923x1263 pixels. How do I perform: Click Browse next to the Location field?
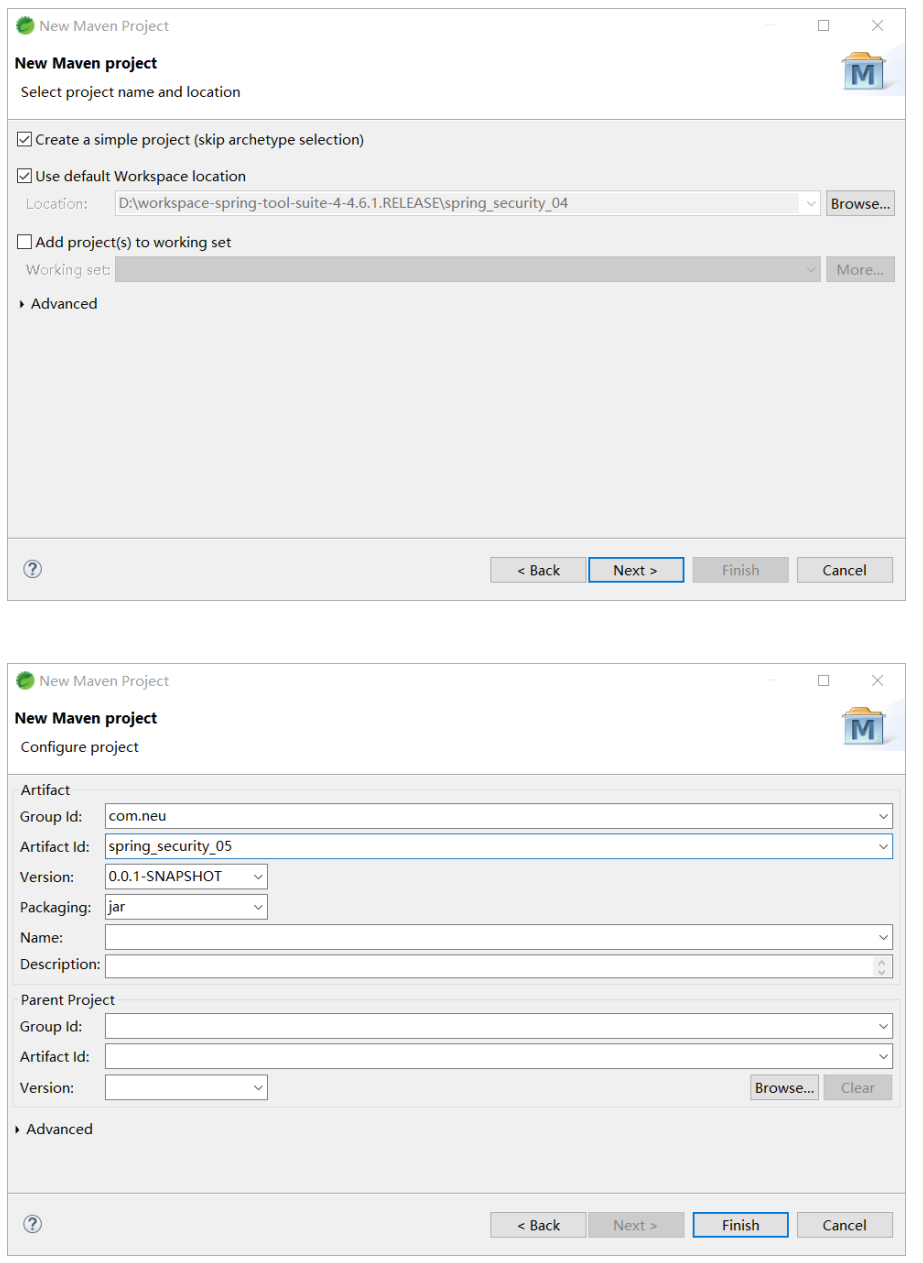[860, 204]
